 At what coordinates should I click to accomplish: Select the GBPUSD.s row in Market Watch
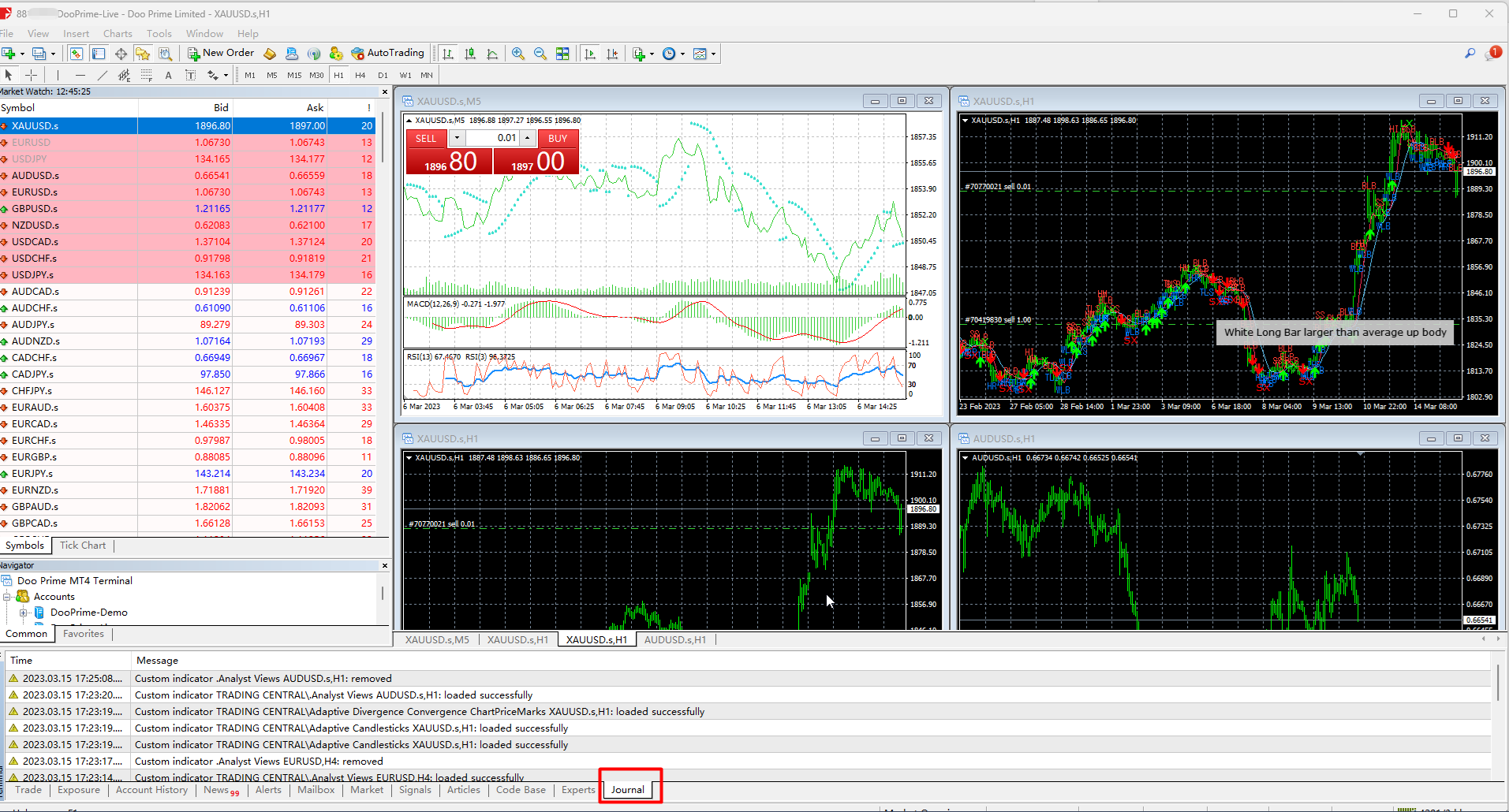(35, 209)
